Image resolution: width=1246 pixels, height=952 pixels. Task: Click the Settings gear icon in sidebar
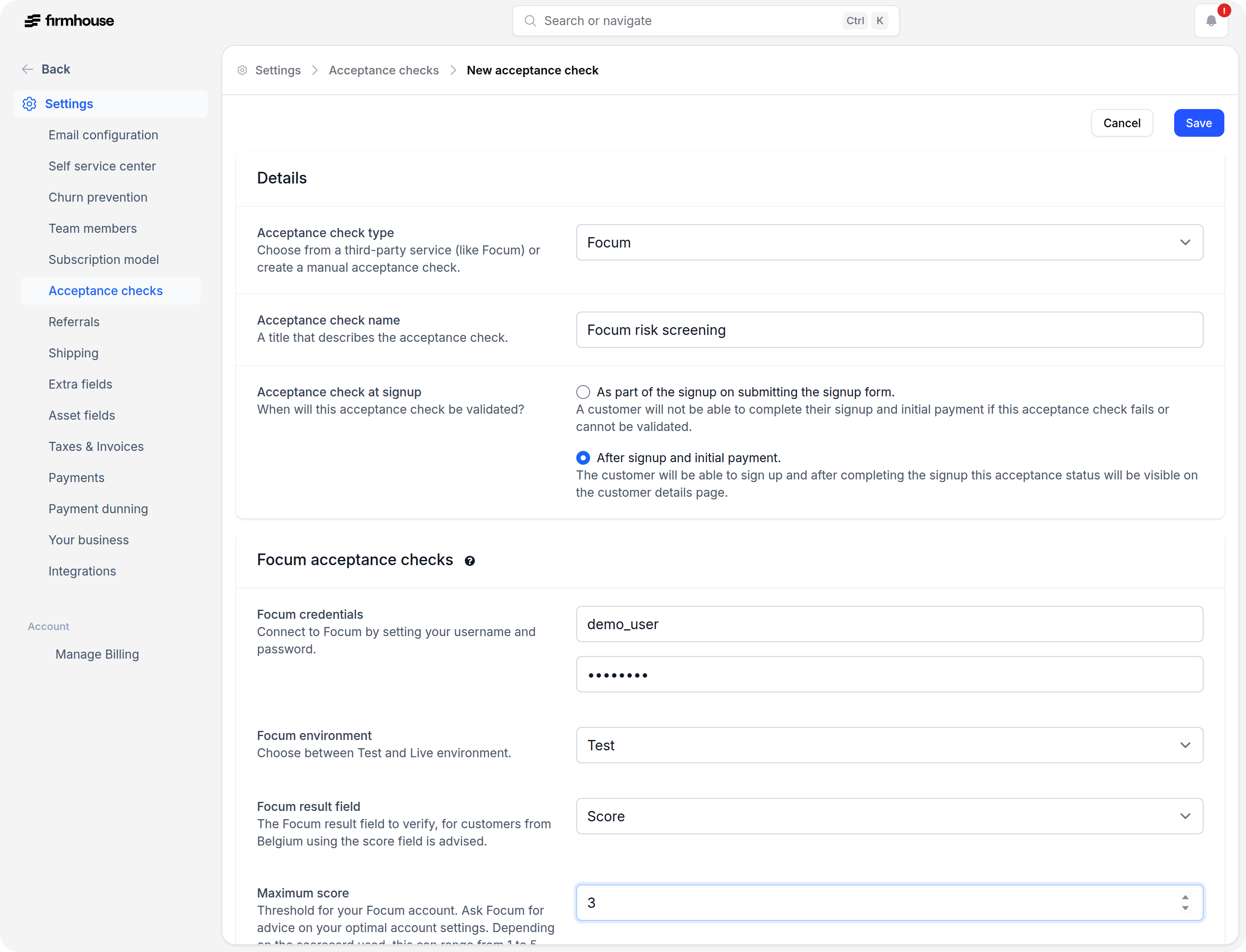pos(29,104)
